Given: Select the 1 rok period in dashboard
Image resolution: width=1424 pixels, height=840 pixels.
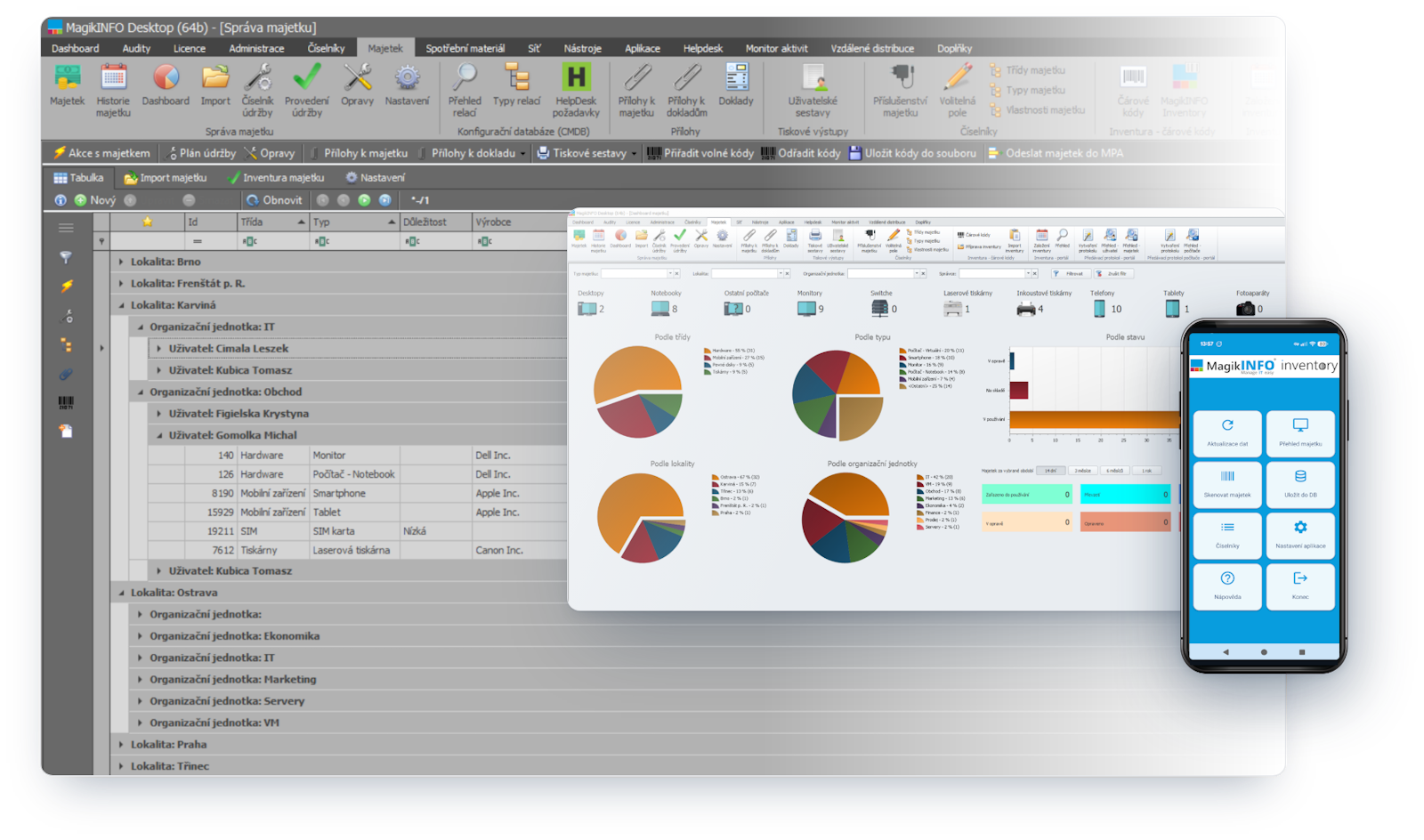Looking at the screenshot, I should pyautogui.click(x=1146, y=471).
